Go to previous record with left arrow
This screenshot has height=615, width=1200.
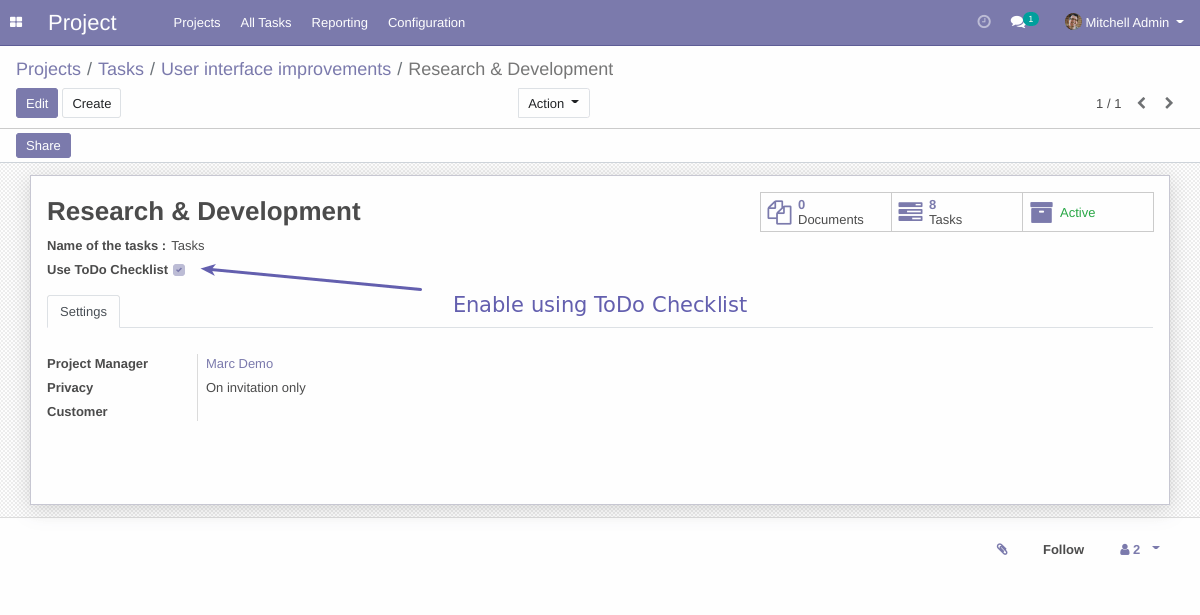pyautogui.click(x=1141, y=103)
